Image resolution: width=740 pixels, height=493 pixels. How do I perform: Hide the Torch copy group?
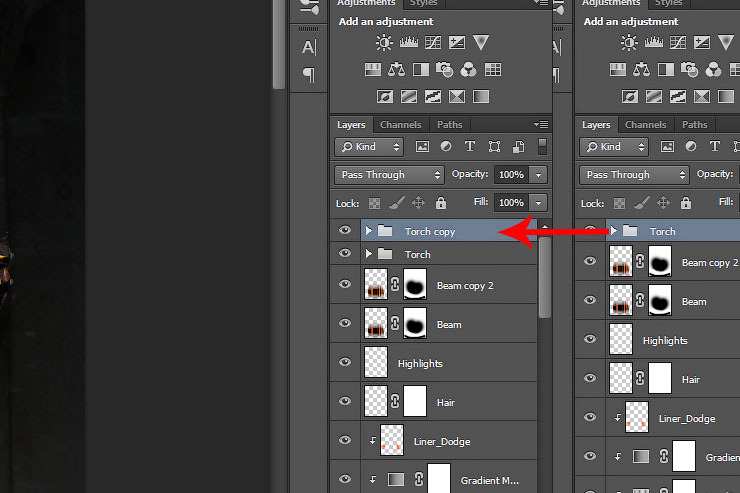(x=345, y=231)
